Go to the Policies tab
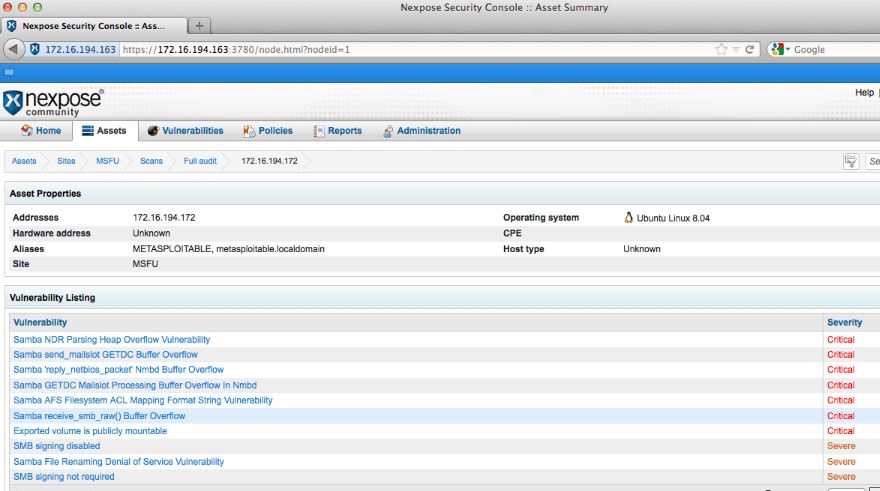This screenshot has height=491, width=880. 268,131
